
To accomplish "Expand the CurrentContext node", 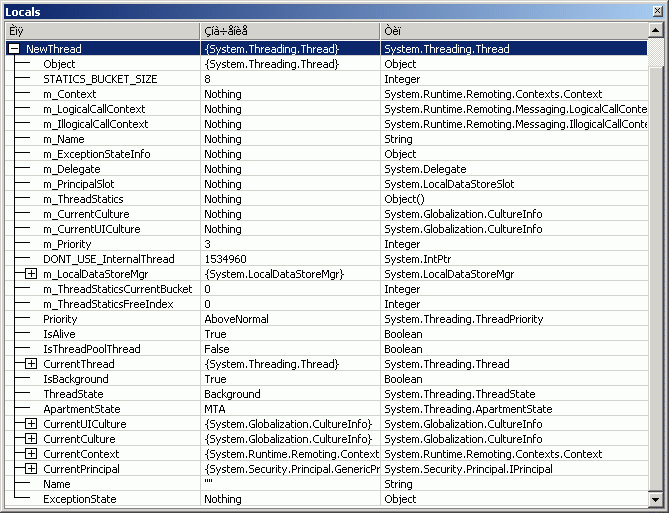I will point(31,453).
